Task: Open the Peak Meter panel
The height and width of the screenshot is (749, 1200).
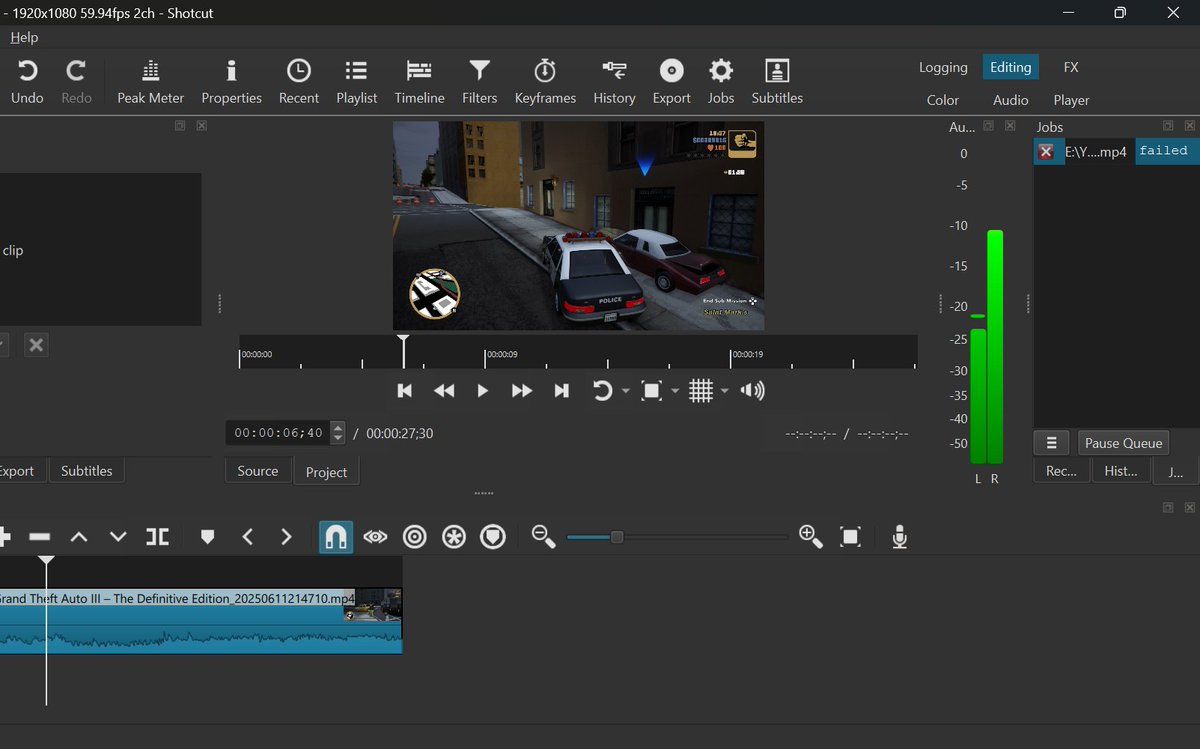Action: click(x=151, y=82)
